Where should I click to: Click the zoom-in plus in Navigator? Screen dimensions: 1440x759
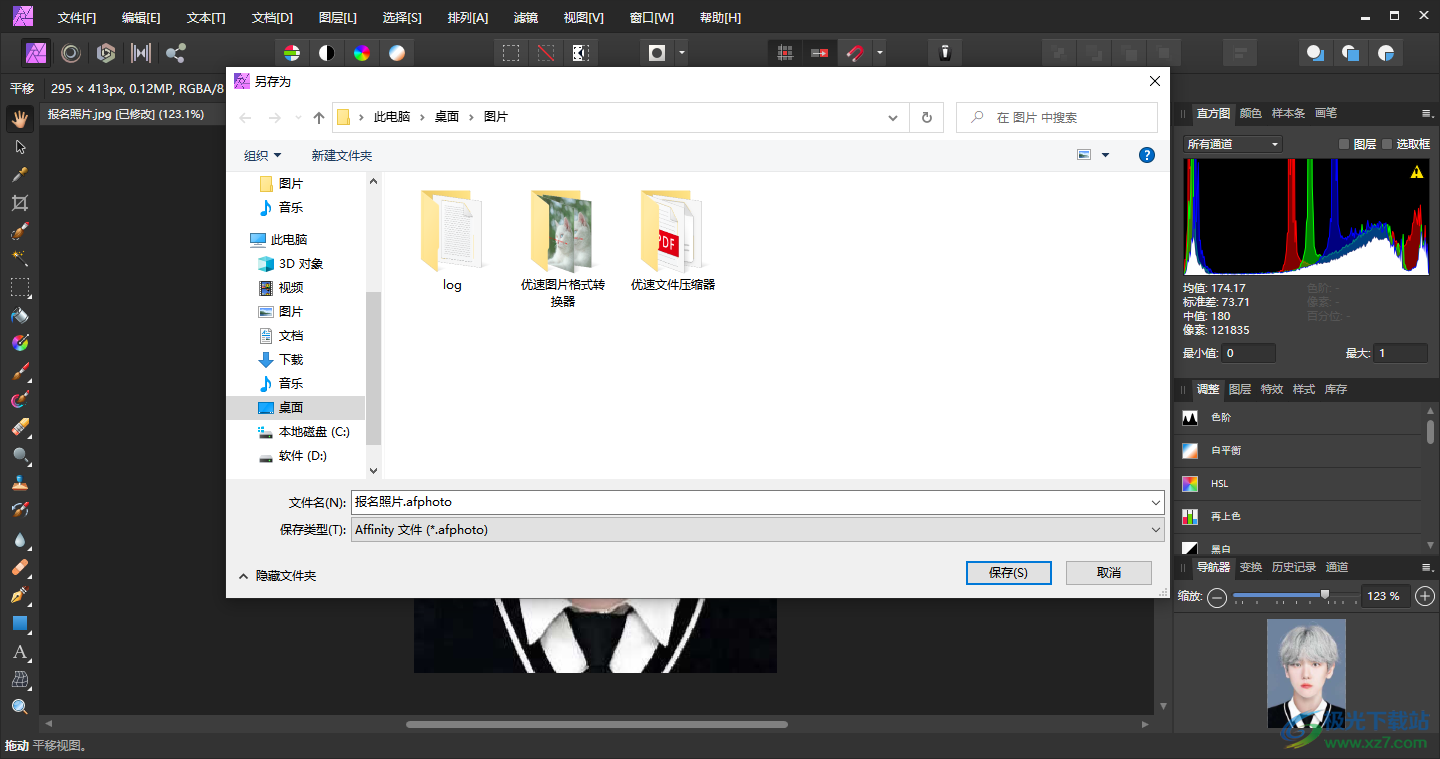click(1425, 596)
